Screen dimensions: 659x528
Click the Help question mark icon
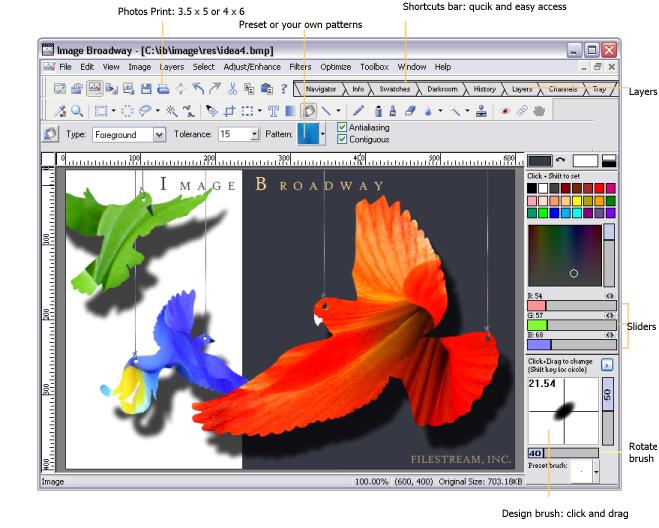pyautogui.click(x=284, y=89)
